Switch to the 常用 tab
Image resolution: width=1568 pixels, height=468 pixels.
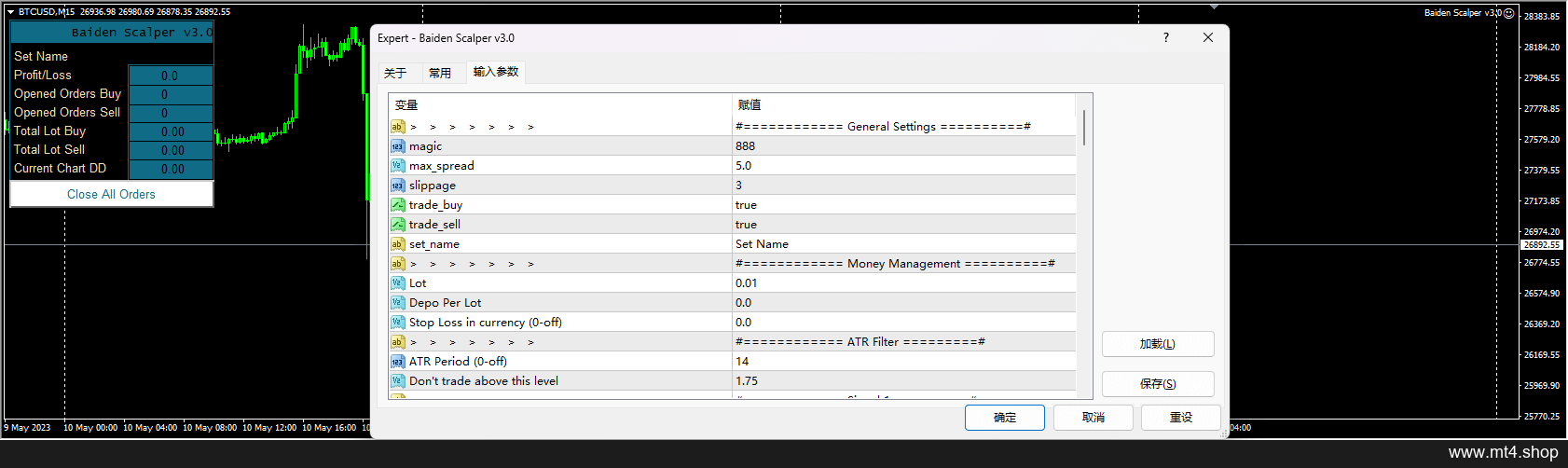(440, 73)
